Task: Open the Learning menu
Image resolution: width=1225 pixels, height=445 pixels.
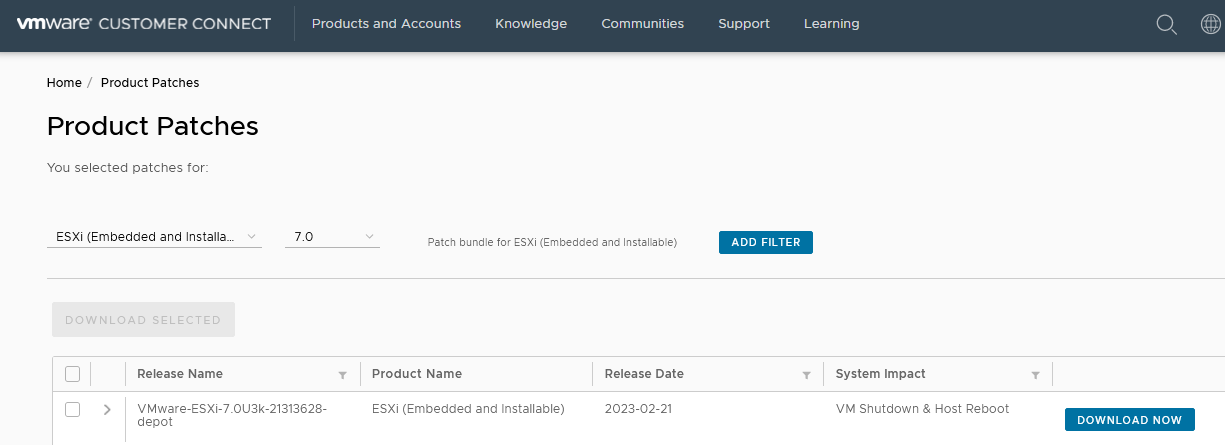Action: (831, 24)
